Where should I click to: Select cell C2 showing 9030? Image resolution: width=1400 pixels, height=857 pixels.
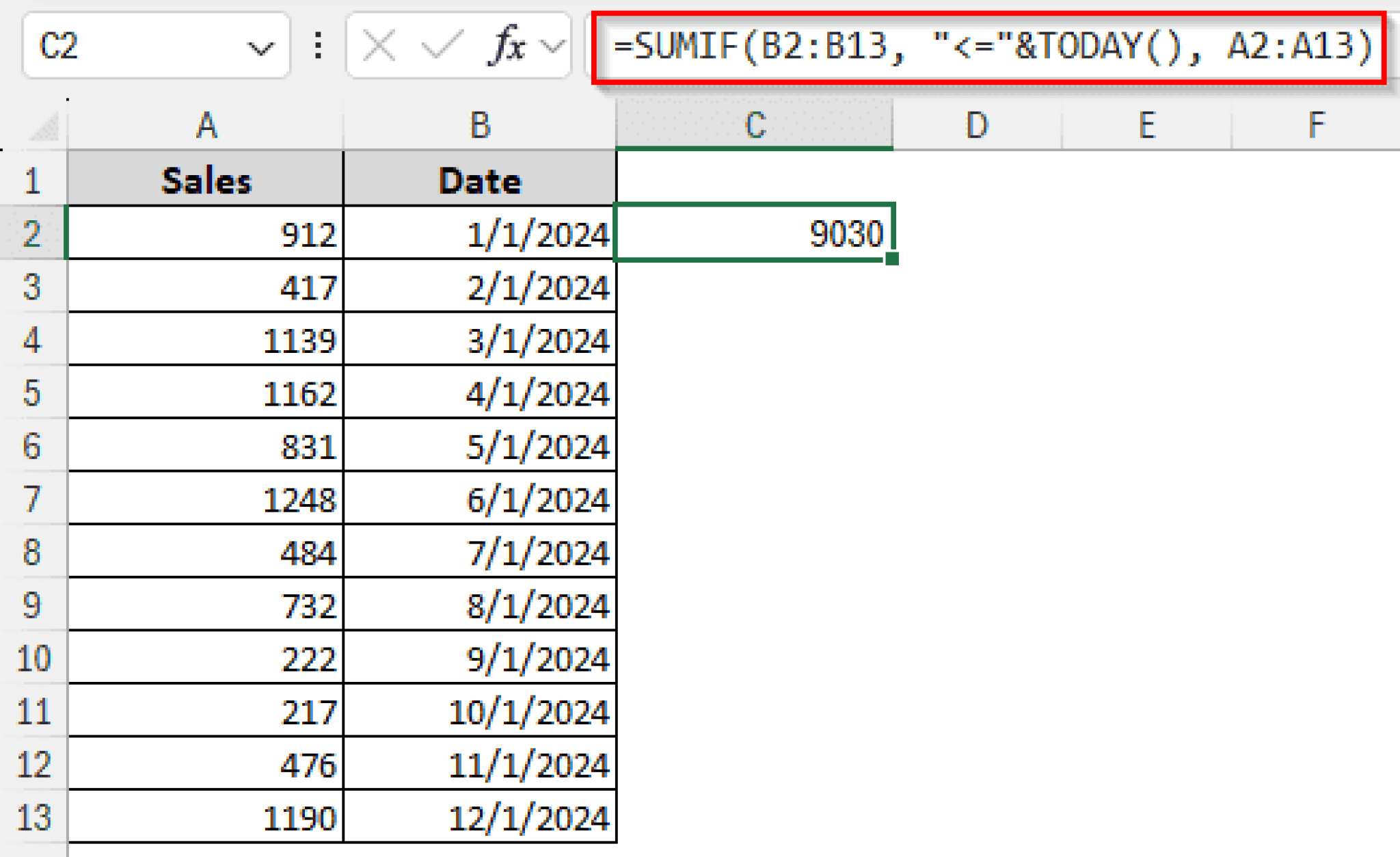coord(755,233)
